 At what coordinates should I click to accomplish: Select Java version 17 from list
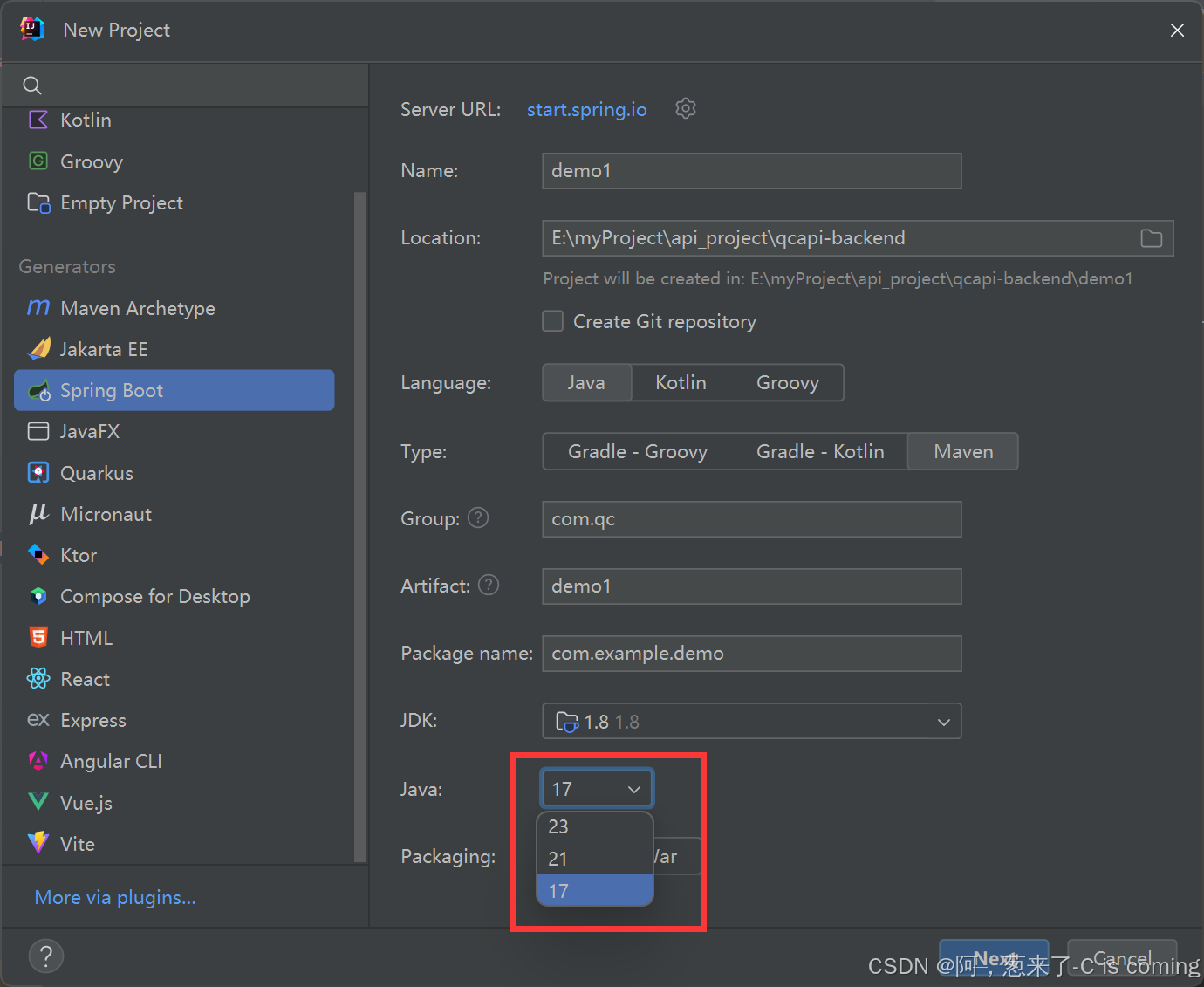coord(595,891)
